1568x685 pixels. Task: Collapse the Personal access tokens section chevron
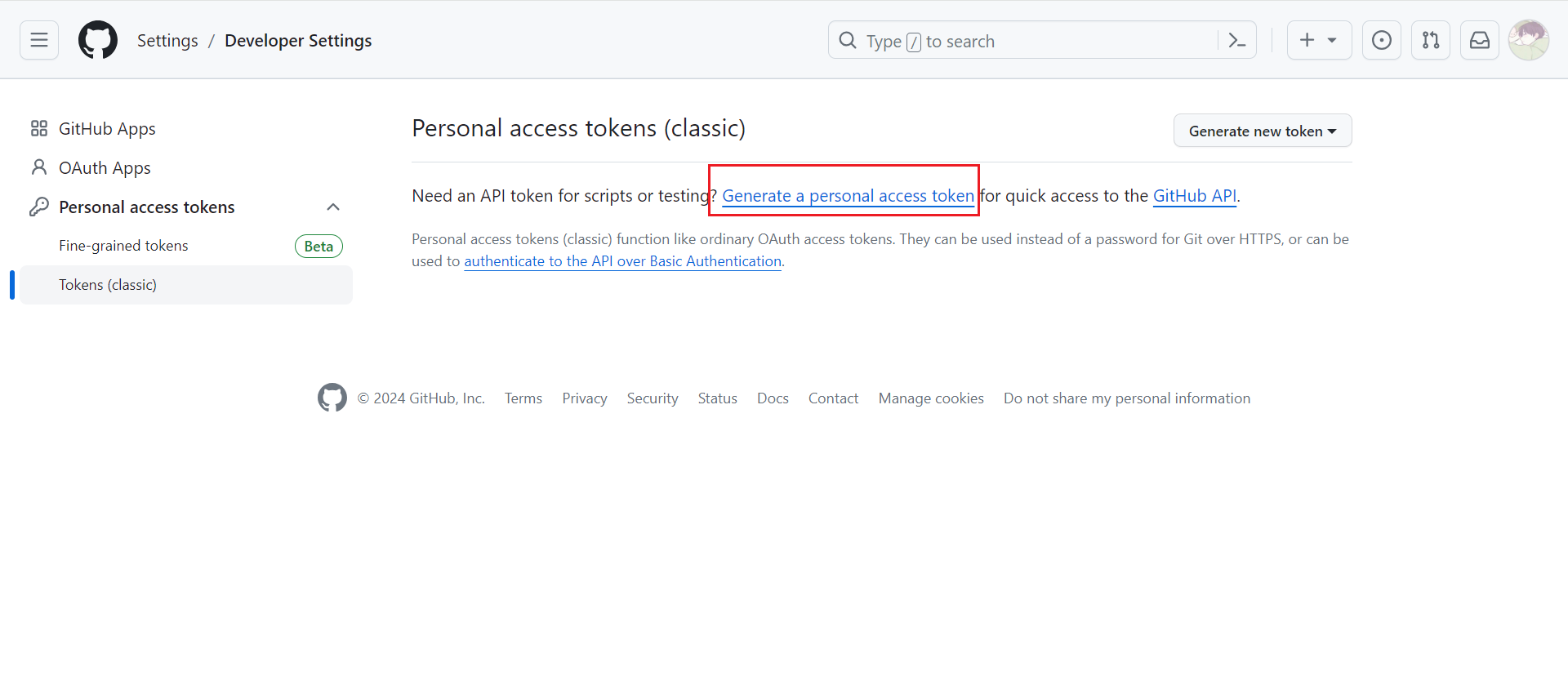(333, 207)
